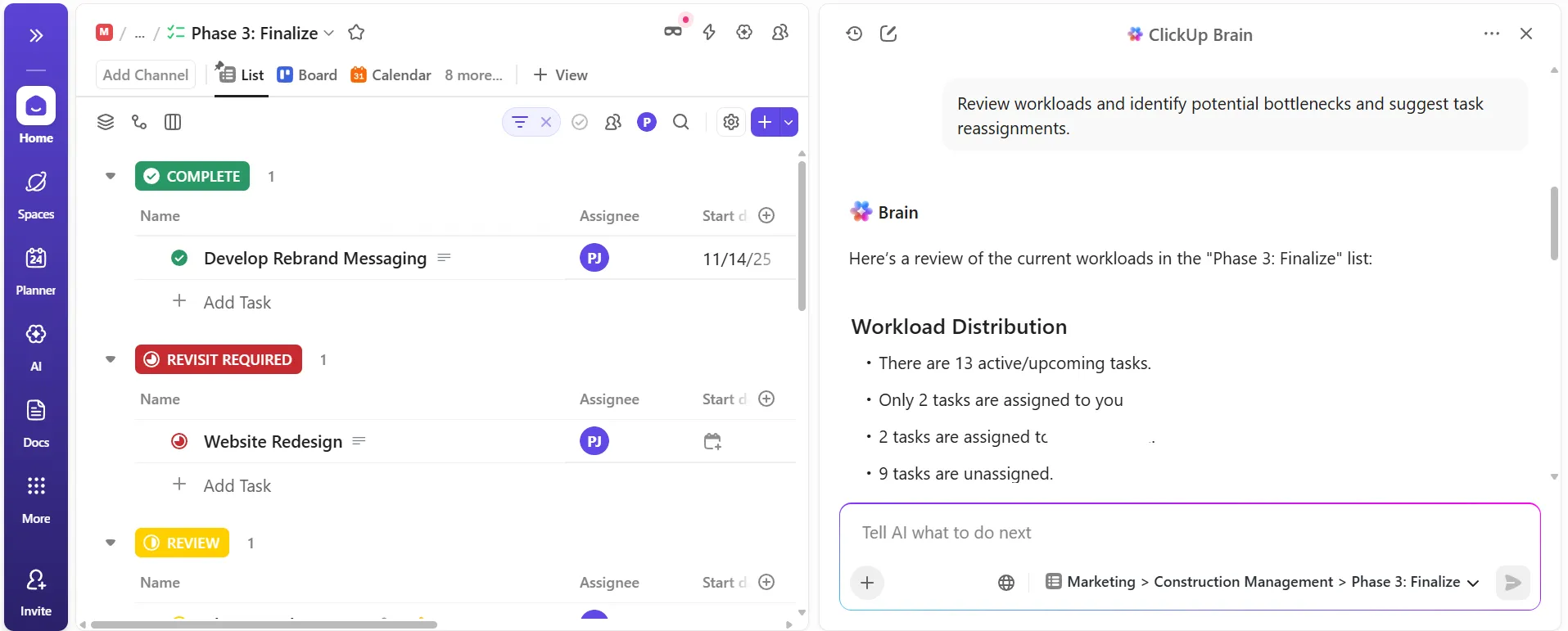Favorite the list with the star icon
Viewport: 1568px width, 631px height.
(356, 33)
